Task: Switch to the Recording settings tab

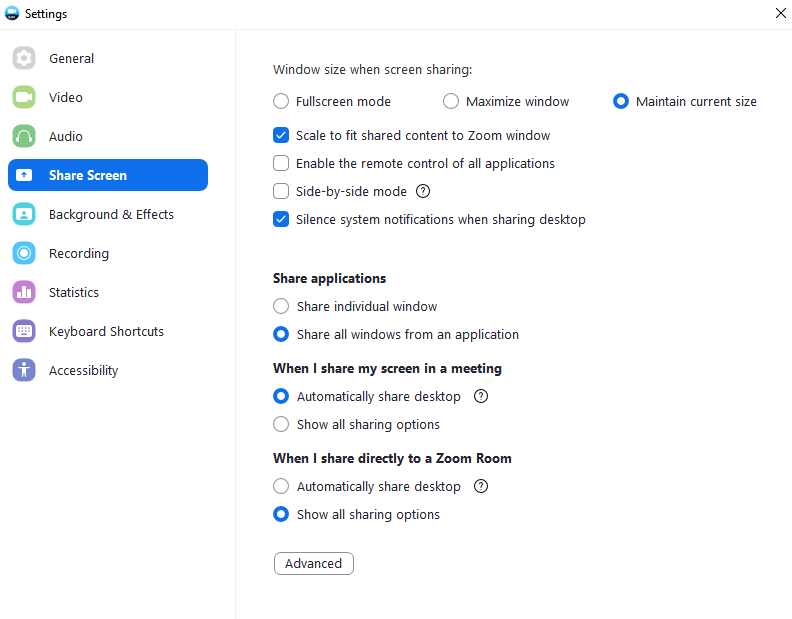Action: pyautogui.click(x=79, y=253)
